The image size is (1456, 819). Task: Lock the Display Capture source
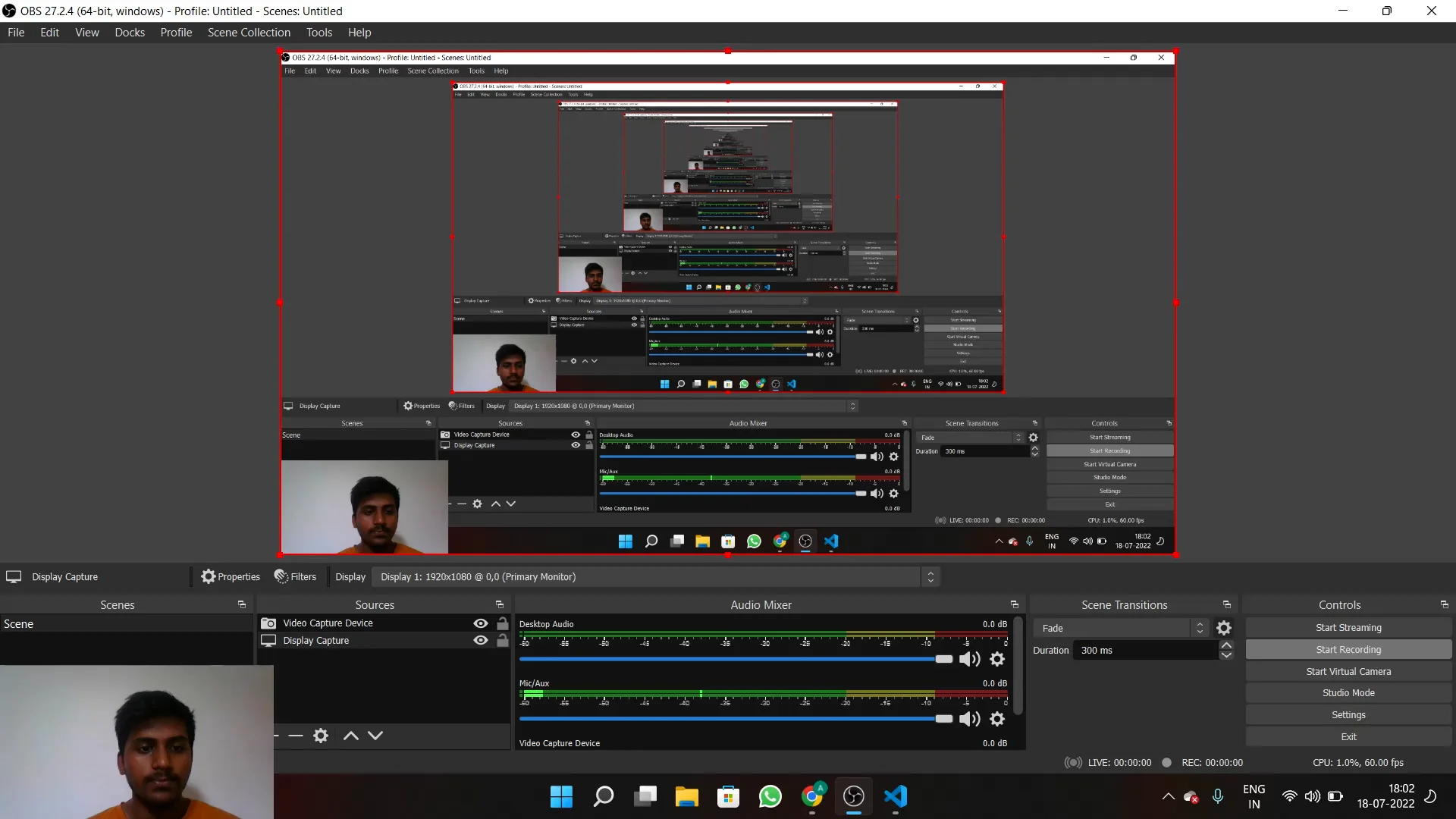pyautogui.click(x=503, y=640)
